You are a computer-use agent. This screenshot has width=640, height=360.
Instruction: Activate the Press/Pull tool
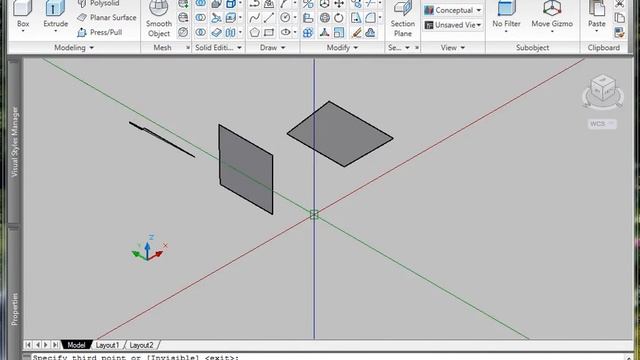pyautogui.click(x=100, y=32)
